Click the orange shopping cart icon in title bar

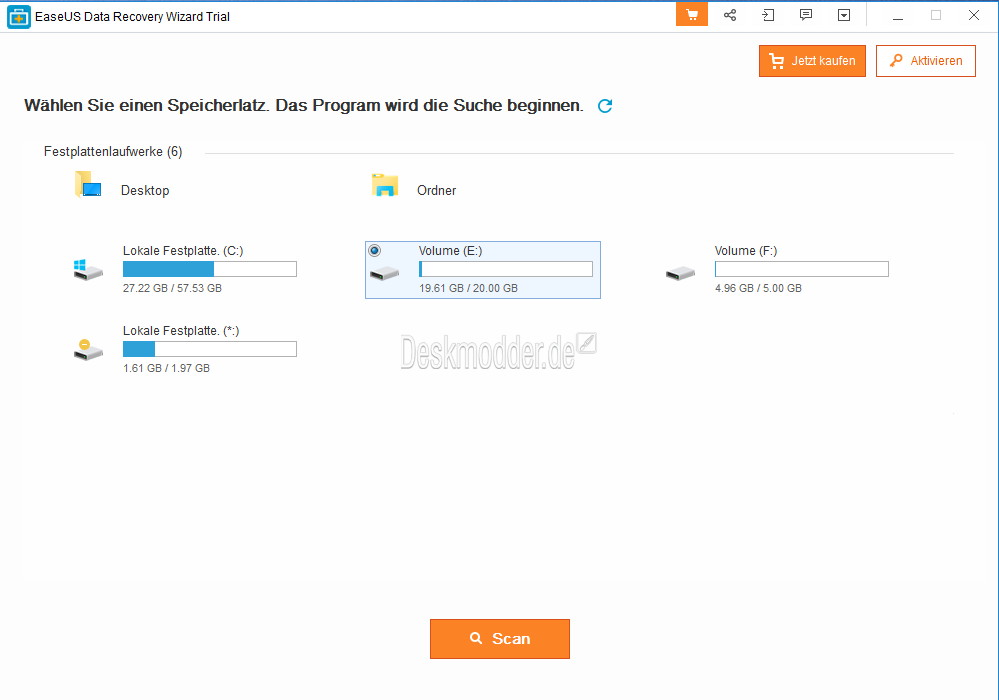point(692,15)
